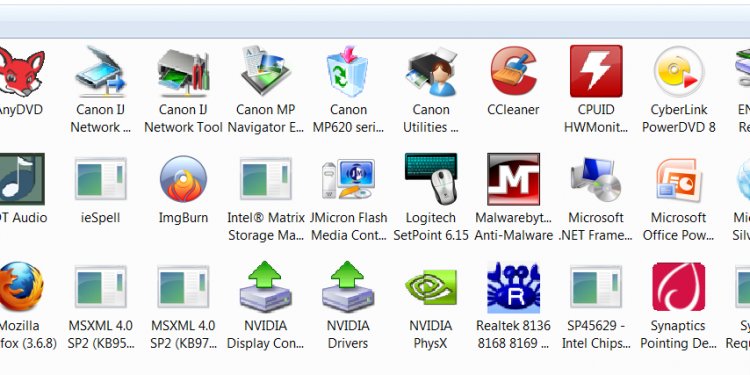Click the SP45629 - Intel Chipset icon
This screenshot has height=375, width=750.
596,287
